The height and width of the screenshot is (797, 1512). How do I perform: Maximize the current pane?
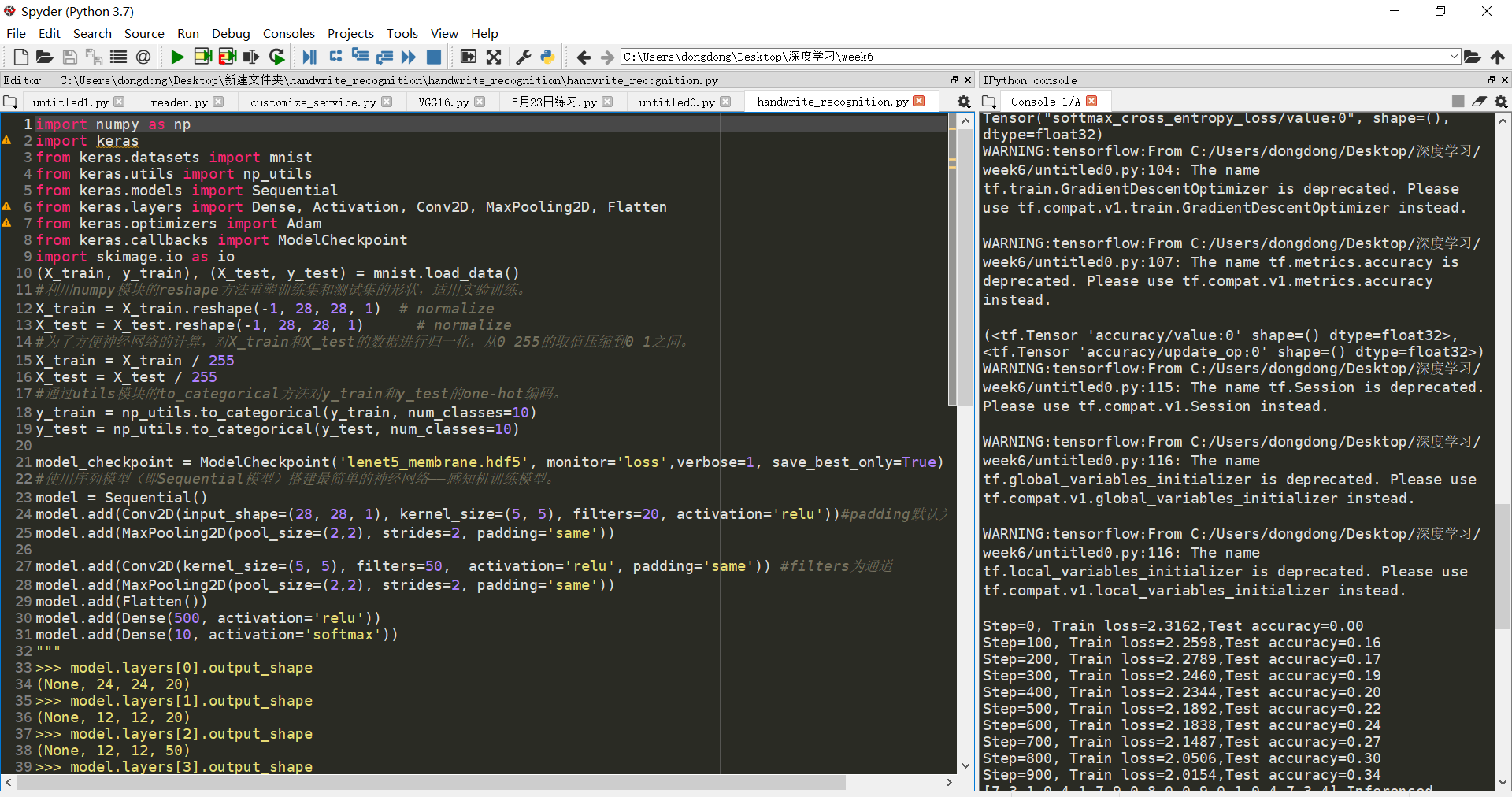(468, 57)
